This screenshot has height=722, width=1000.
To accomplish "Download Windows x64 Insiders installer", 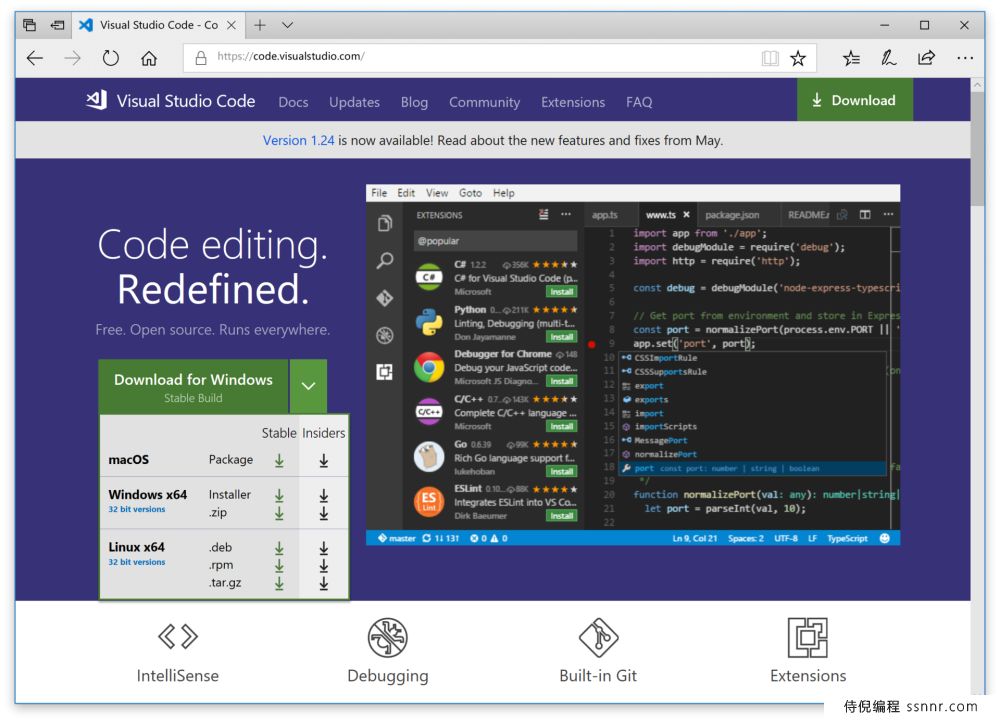I will coord(323,495).
